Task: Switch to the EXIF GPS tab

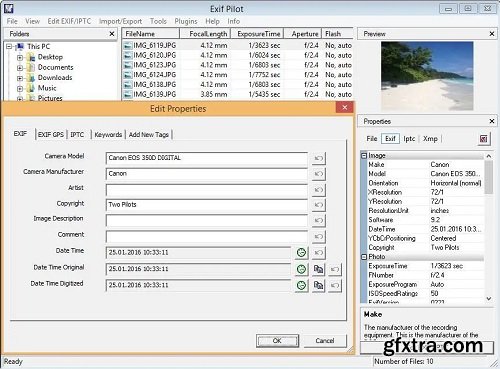Action: pos(51,135)
